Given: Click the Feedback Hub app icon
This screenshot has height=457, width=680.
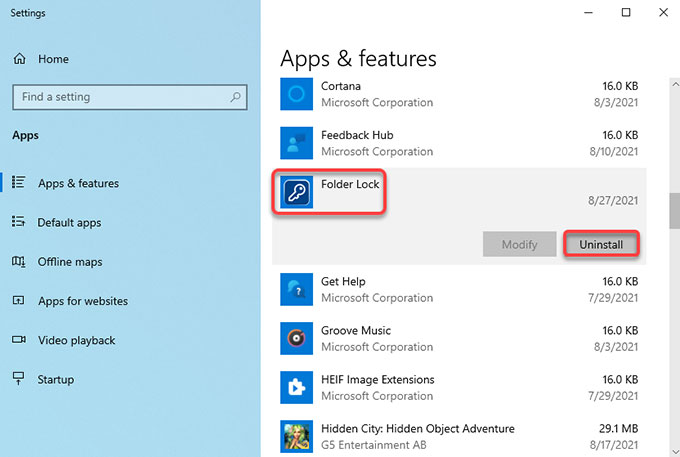Looking at the screenshot, I should 296,143.
